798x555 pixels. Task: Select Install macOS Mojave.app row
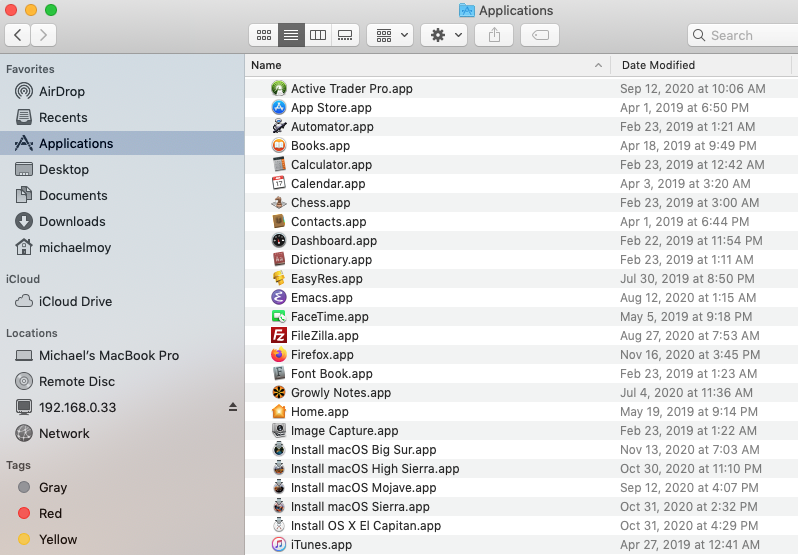pos(522,487)
